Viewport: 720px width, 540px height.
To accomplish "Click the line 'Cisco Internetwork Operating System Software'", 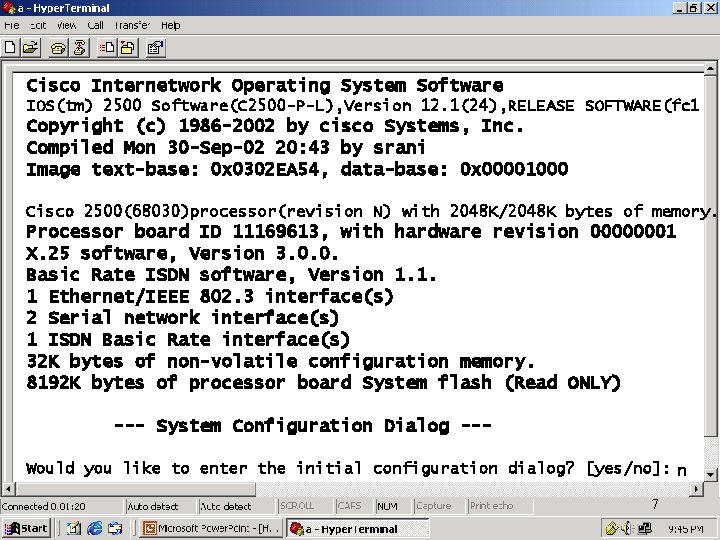I will pos(264,86).
